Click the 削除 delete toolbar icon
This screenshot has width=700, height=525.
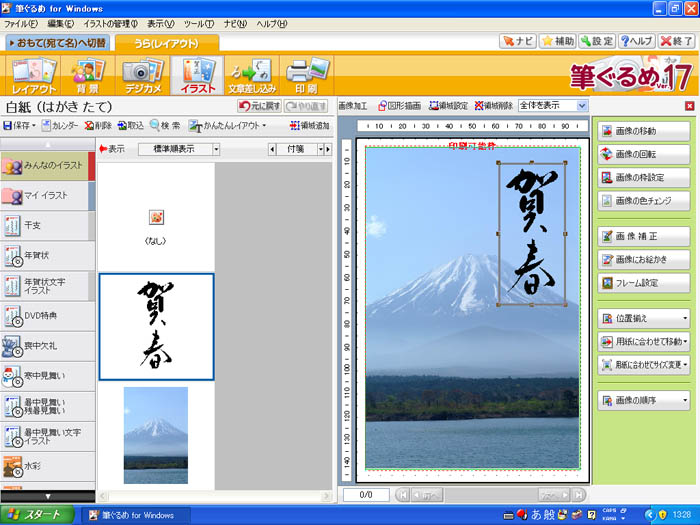coord(97,126)
